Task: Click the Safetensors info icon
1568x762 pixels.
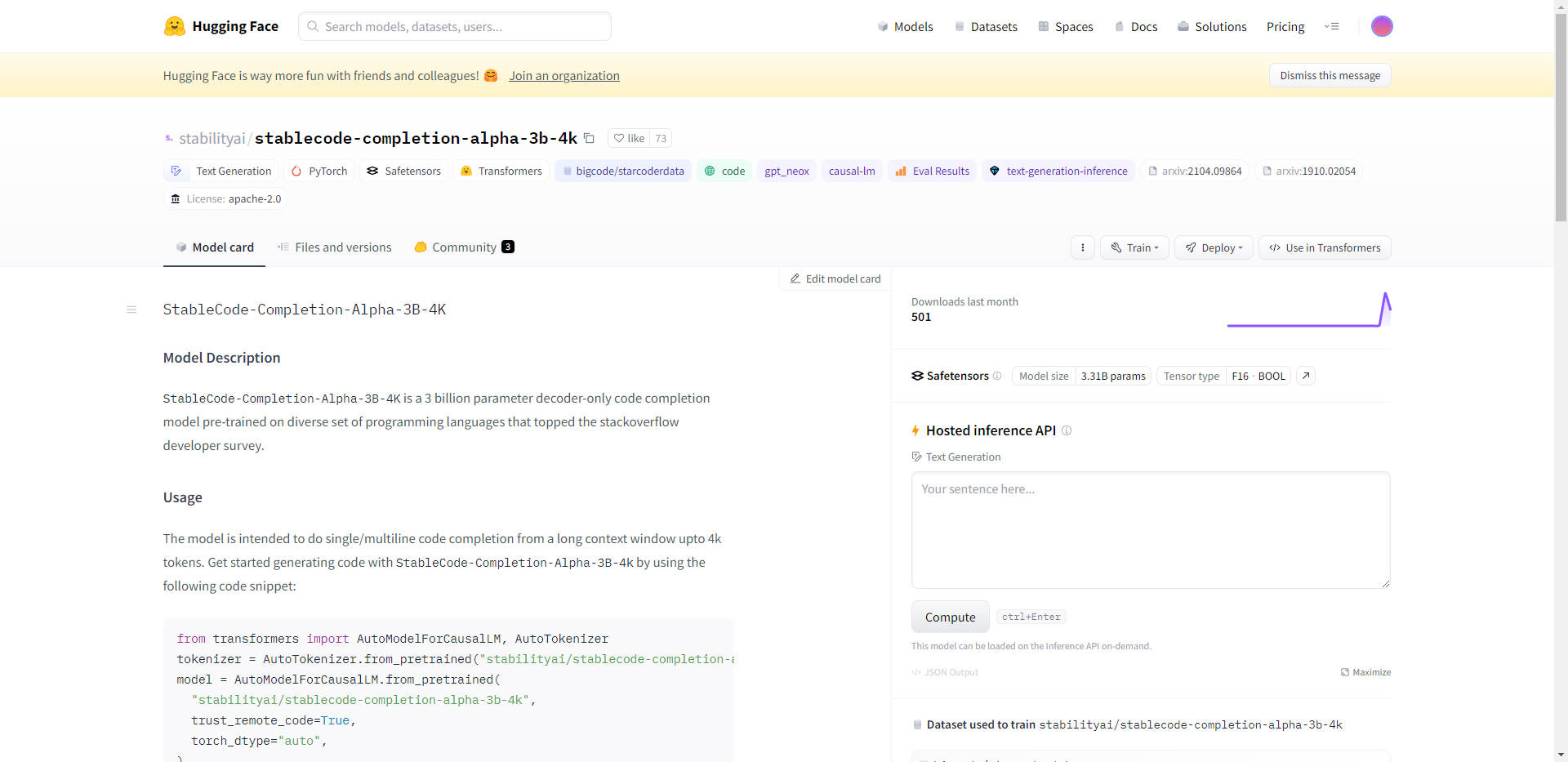Action: click(x=997, y=376)
